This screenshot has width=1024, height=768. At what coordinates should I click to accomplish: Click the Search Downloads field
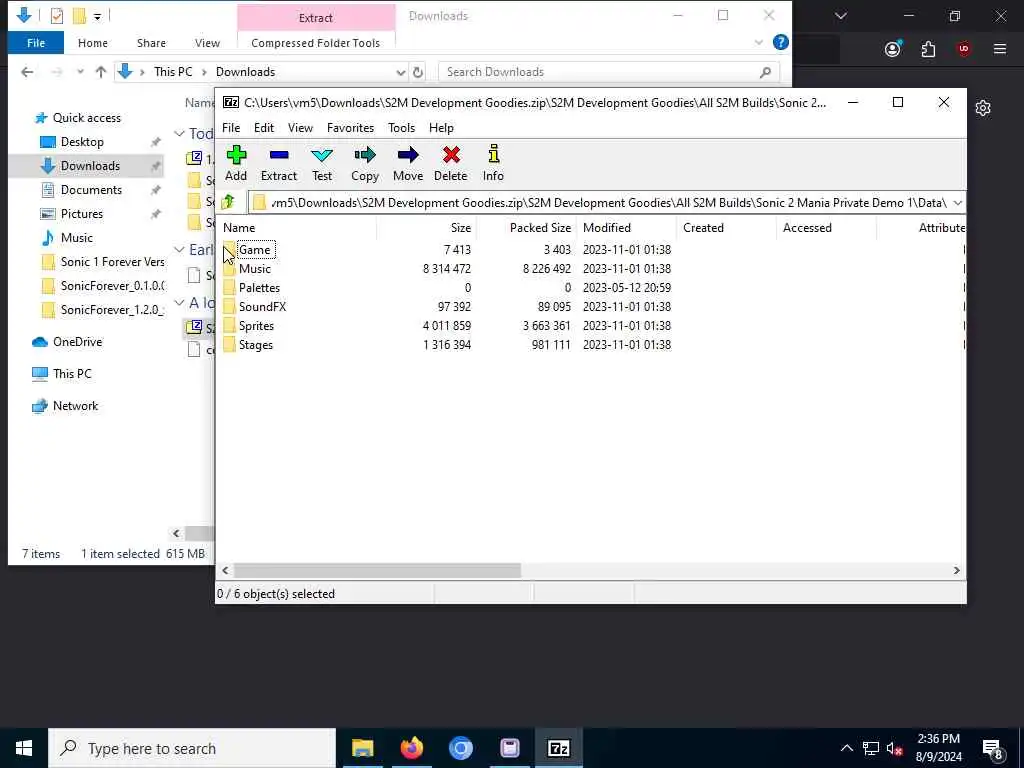608,72
